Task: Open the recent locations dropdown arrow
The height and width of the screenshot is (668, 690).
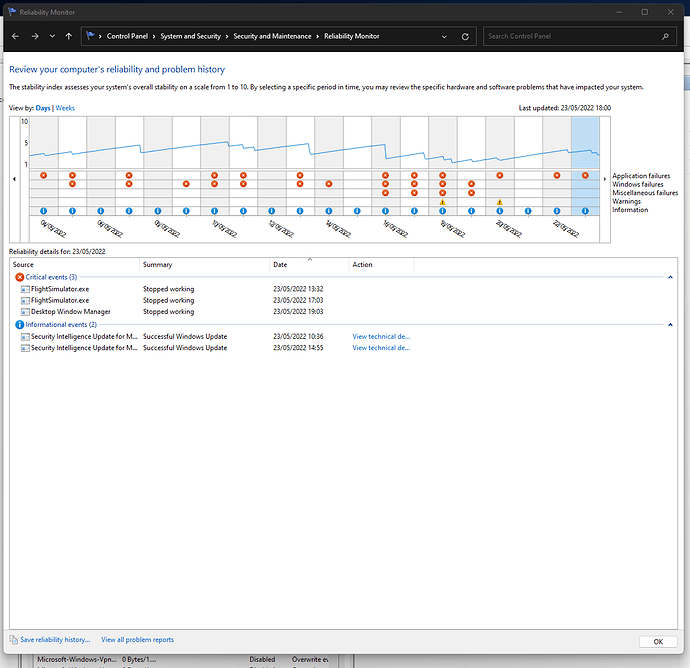Action: coord(51,36)
